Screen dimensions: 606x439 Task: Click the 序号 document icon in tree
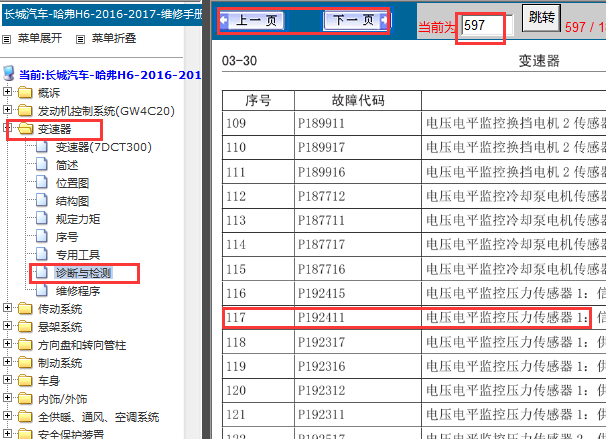click(42, 237)
